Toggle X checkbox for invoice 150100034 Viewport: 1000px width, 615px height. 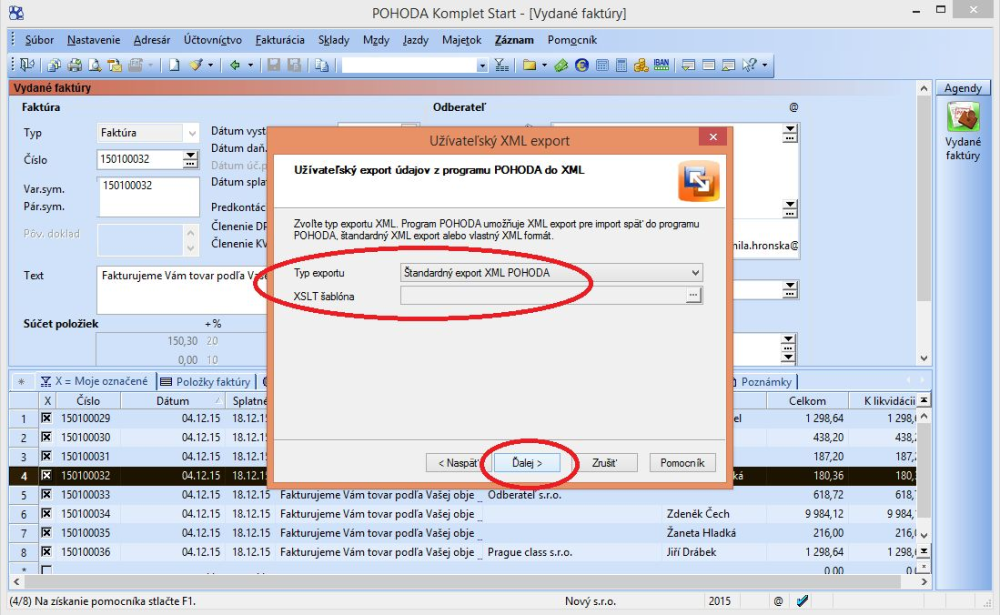[47, 514]
